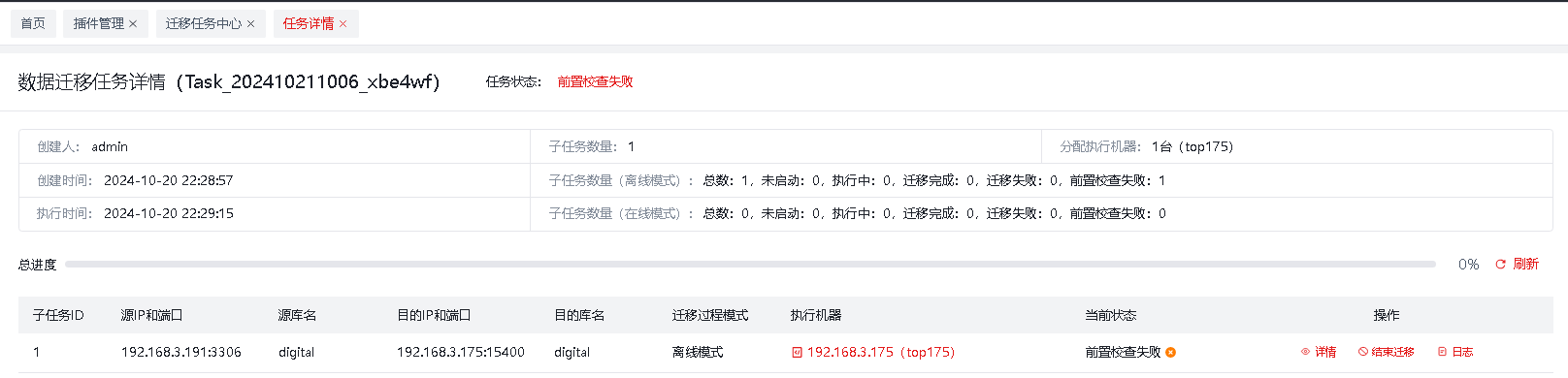Image resolution: width=1568 pixels, height=378 pixels.
Task: Click the machine icon before 192.168.3.175
Action: point(797,353)
